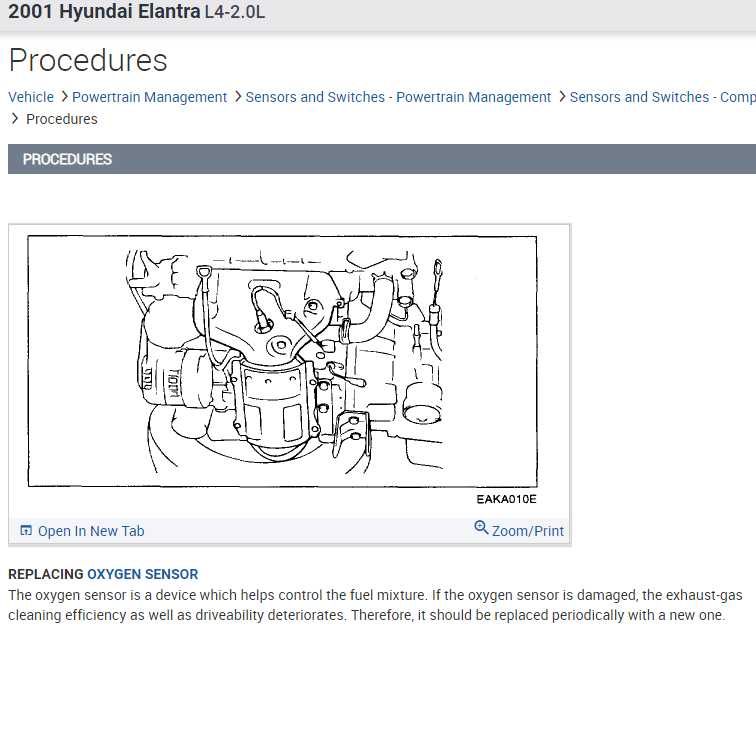The height and width of the screenshot is (741, 756).
Task: Click the open-in-new-tab window icon
Action: click(x=26, y=531)
